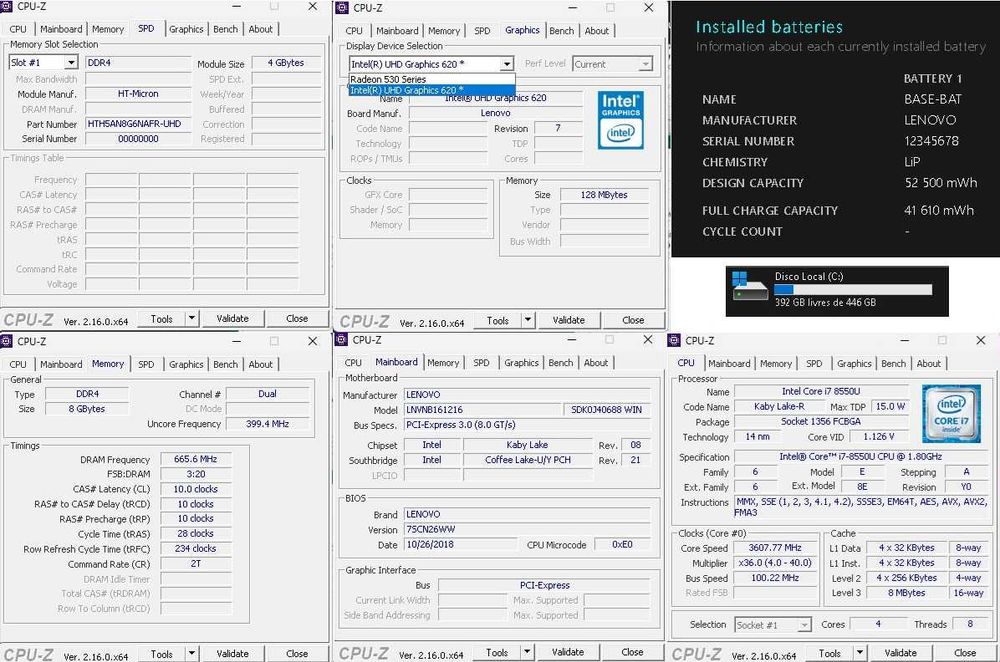Click the DESIGN CAPACITY 52 500 mWh value
This screenshot has height=662, width=1000.
[x=941, y=182]
